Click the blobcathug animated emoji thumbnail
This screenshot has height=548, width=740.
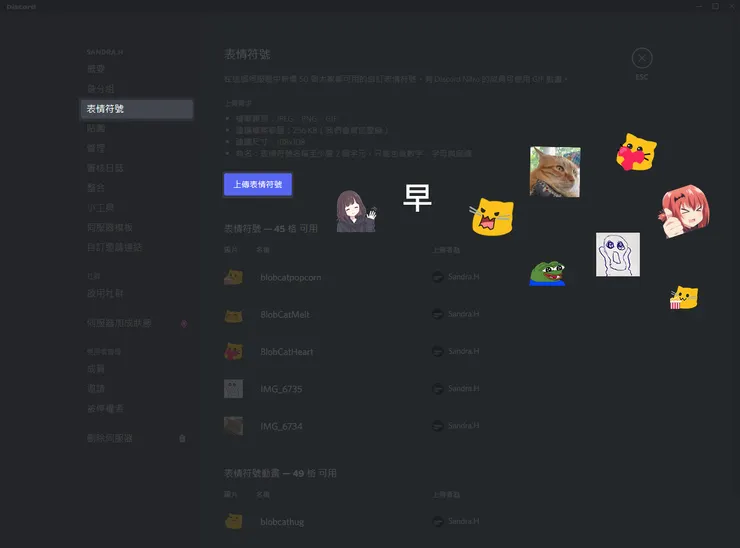click(x=233, y=522)
